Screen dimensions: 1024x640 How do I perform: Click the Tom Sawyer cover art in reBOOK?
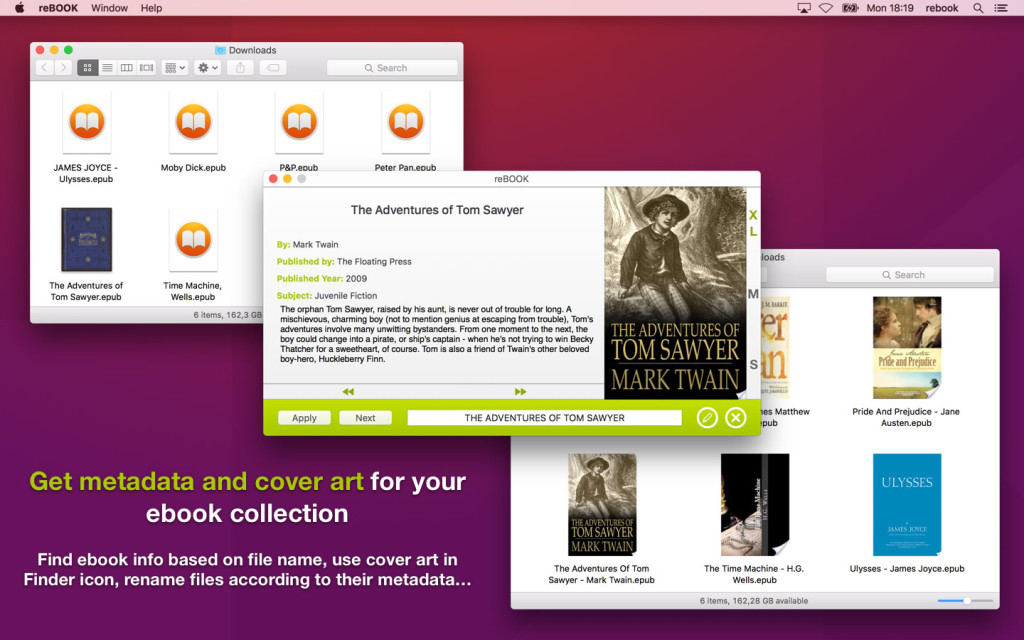click(x=675, y=293)
